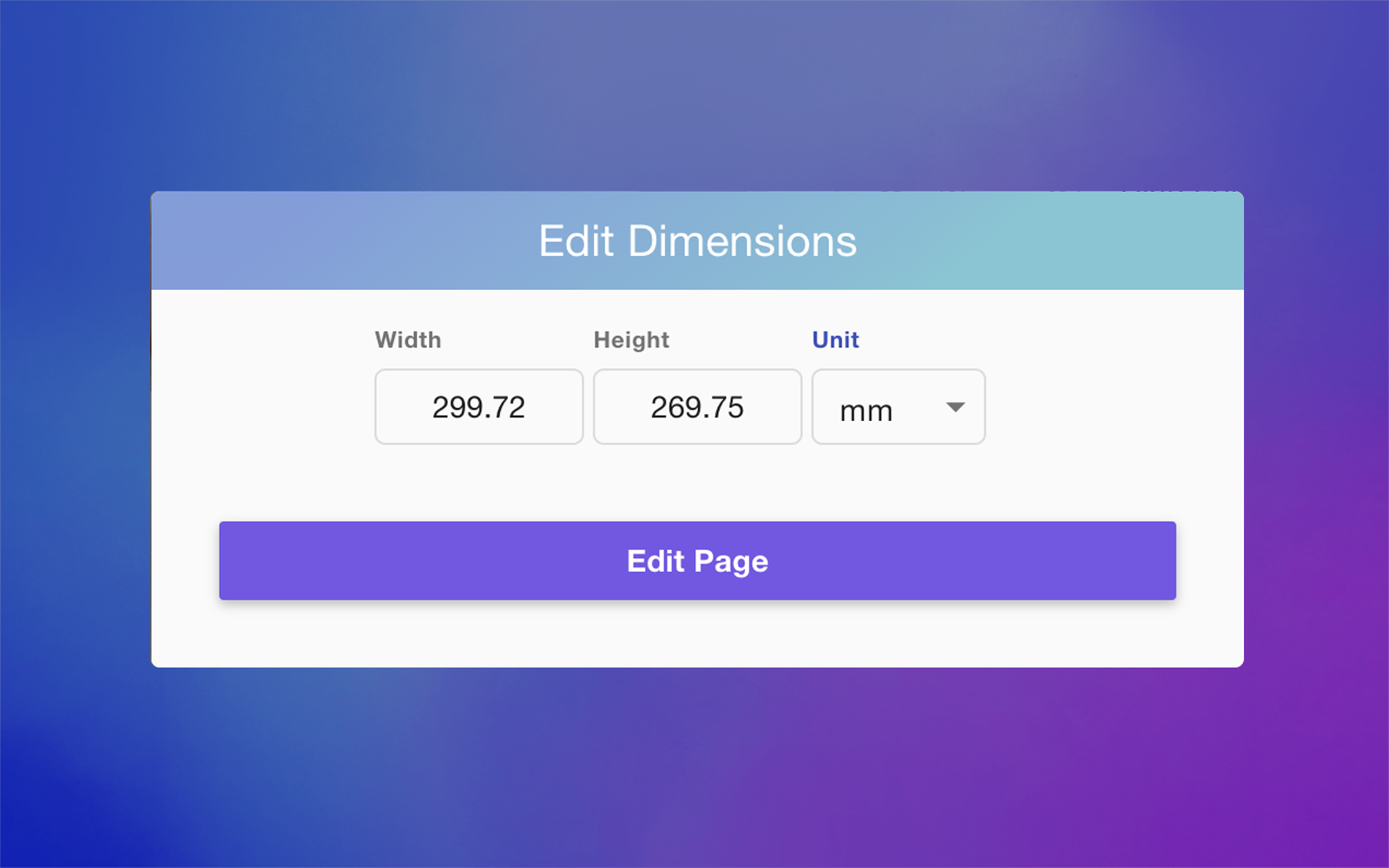Focus the box under the Width label
The height and width of the screenshot is (868, 1389).
[478, 407]
